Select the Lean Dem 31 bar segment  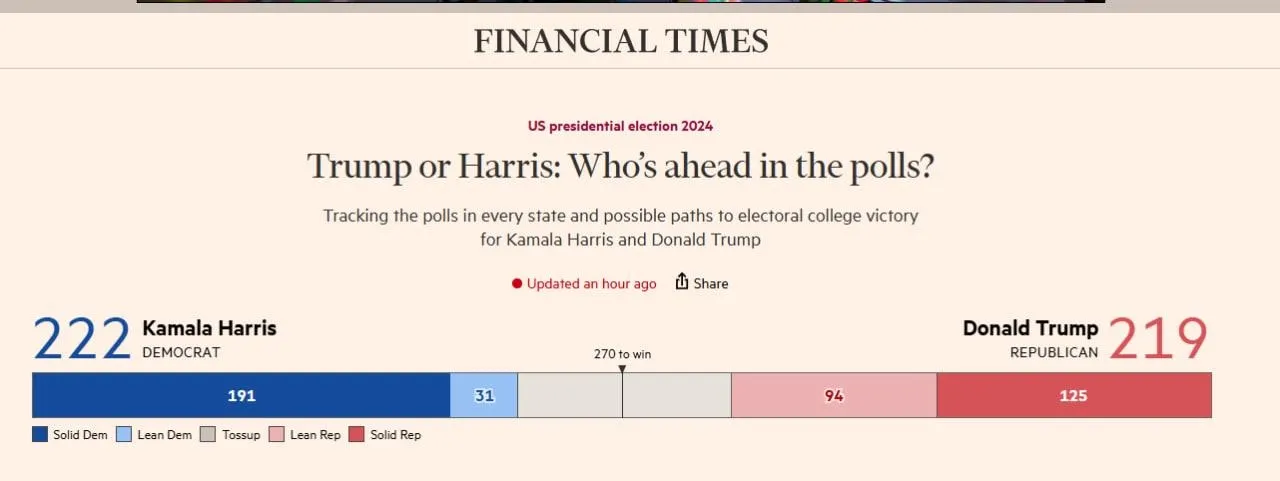484,395
